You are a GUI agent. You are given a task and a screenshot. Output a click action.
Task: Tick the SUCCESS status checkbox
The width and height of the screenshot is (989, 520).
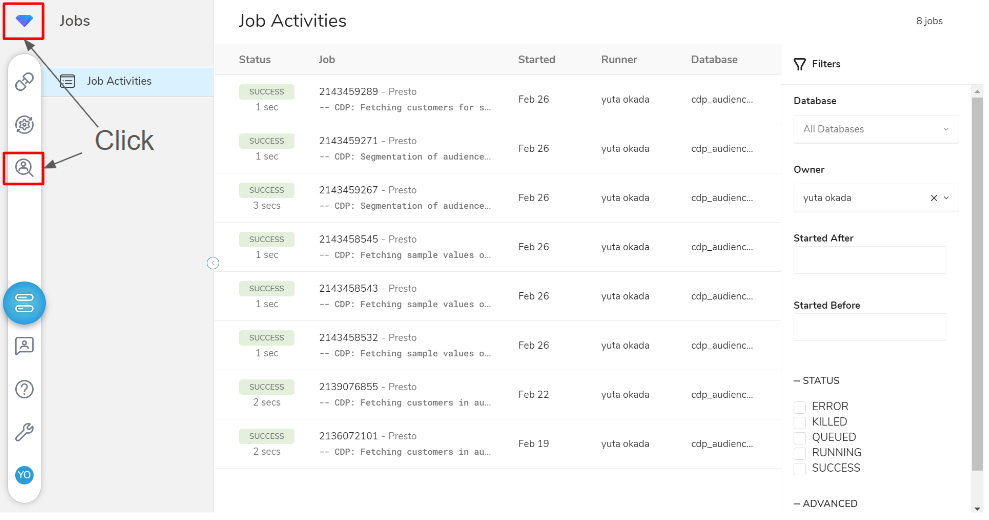[800, 469]
